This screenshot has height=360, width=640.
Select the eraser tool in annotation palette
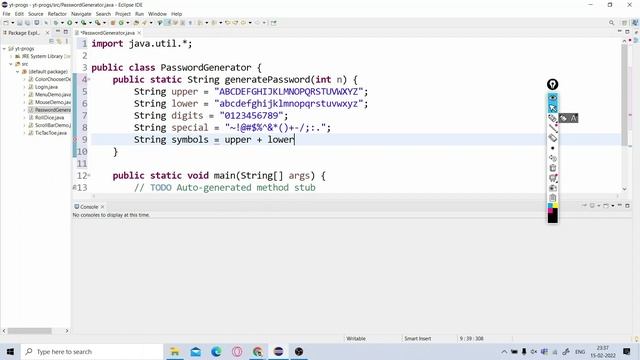click(x=552, y=138)
